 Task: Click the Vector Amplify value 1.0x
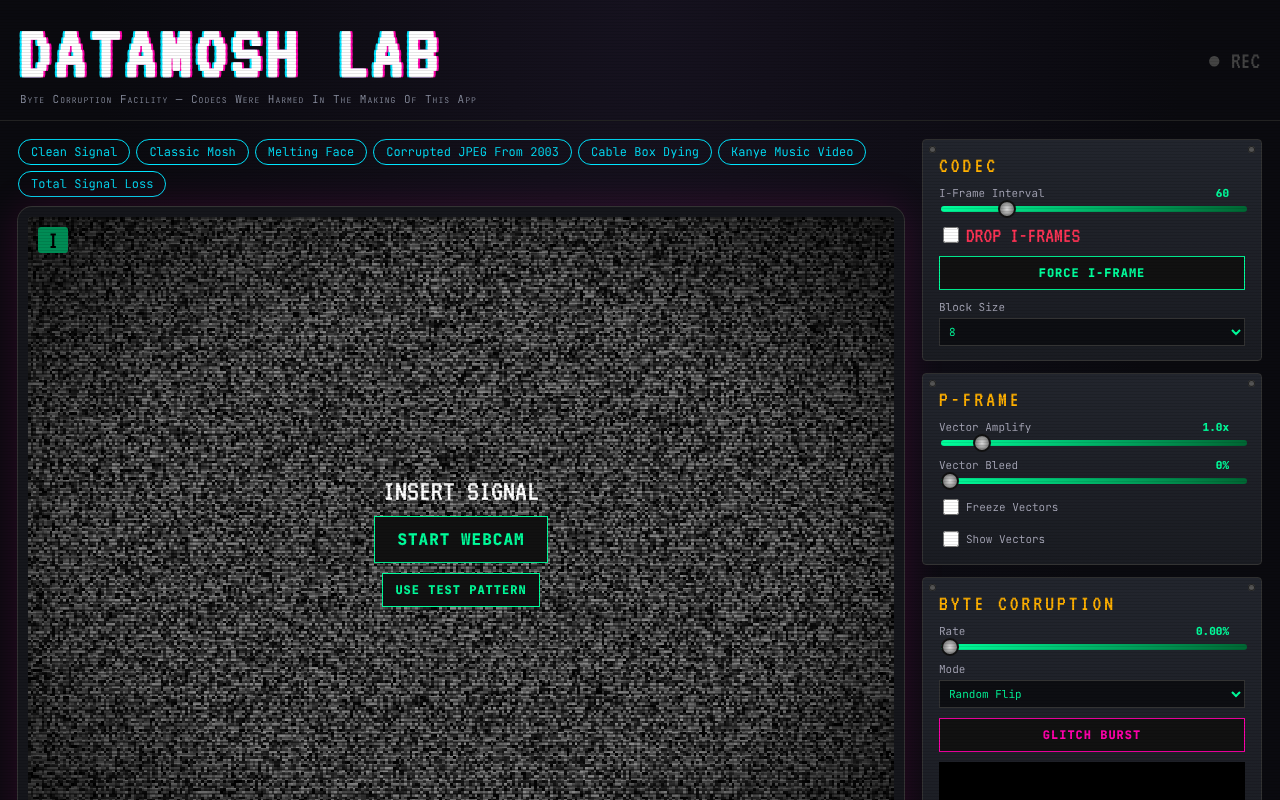click(x=1215, y=427)
